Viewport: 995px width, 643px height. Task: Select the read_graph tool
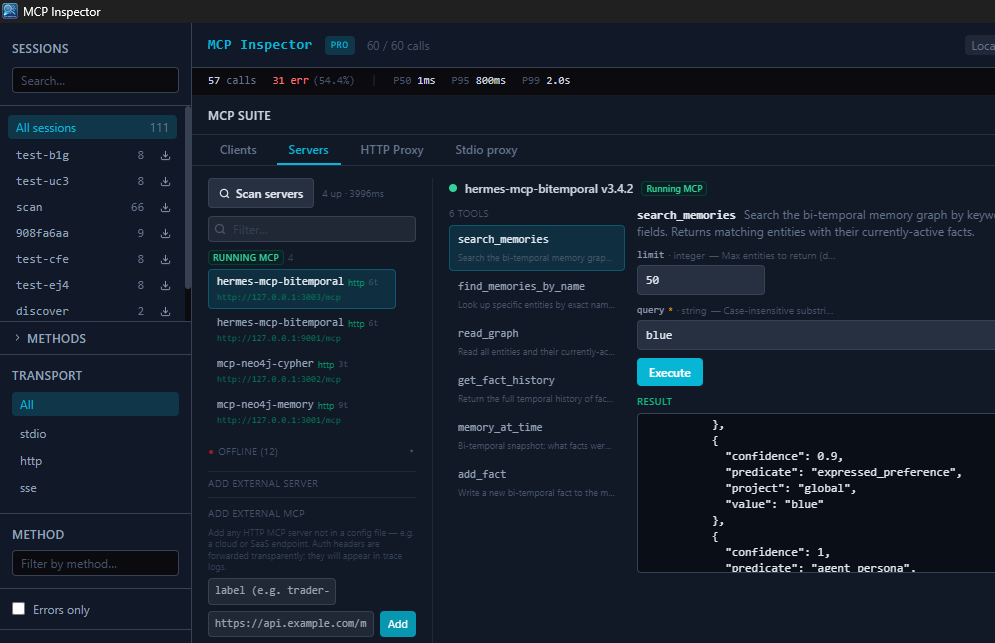pos(537,341)
